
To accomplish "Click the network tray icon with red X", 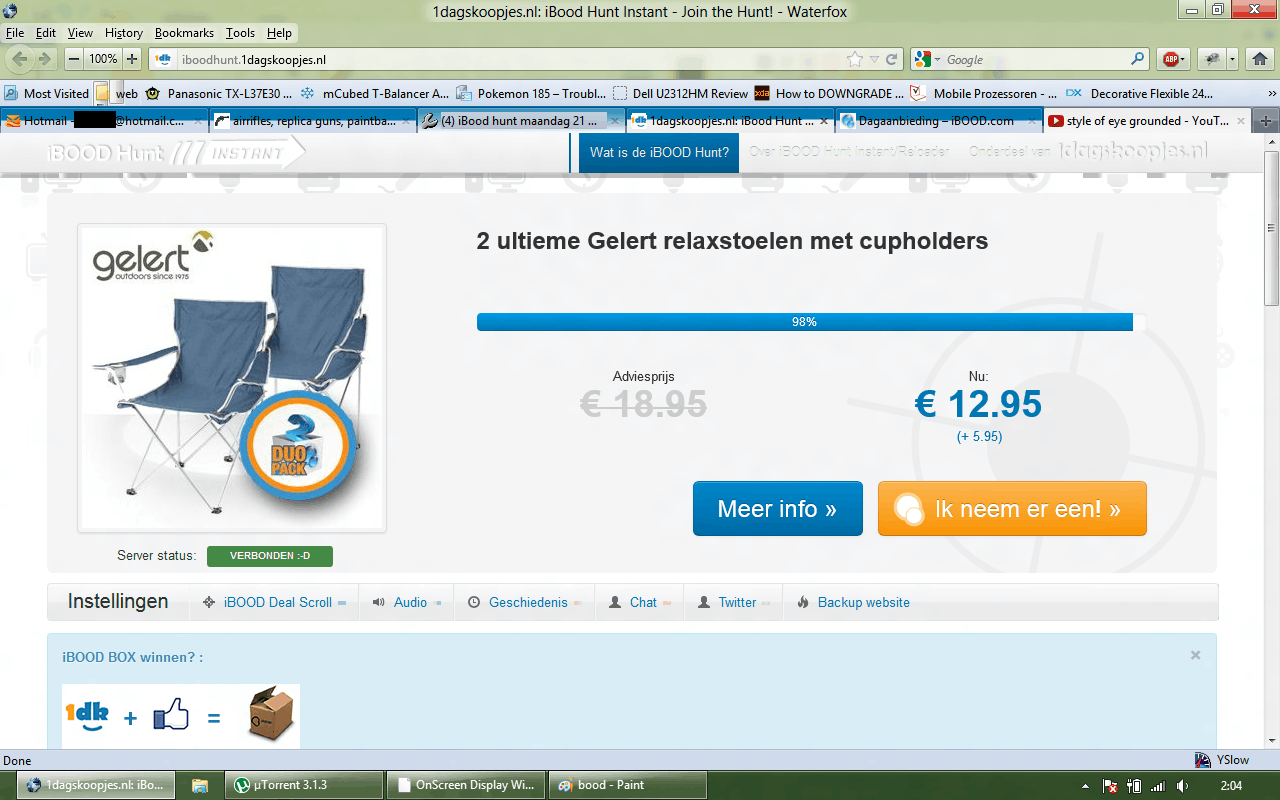I will [x=1110, y=785].
